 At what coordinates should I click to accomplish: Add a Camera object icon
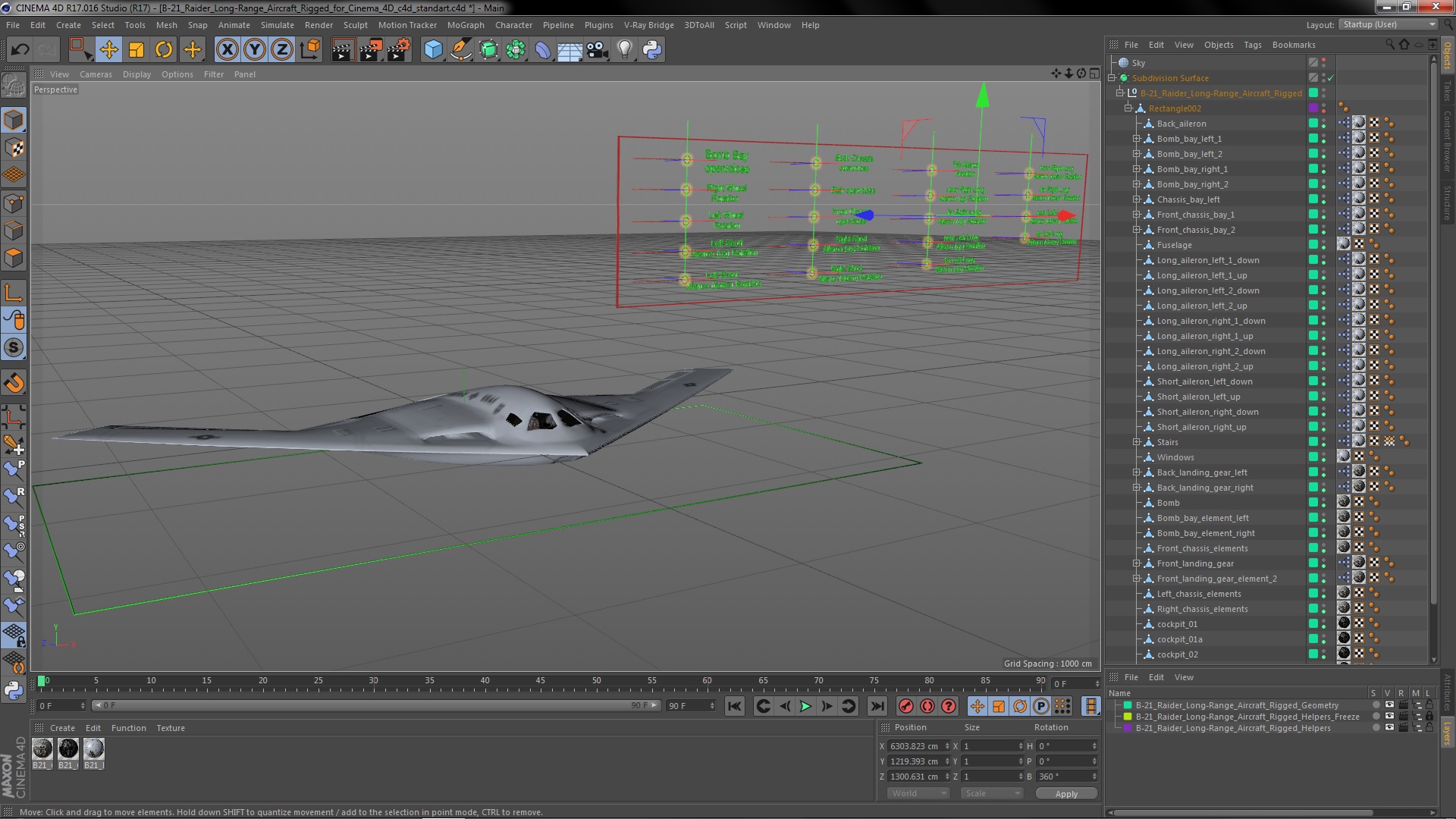(x=598, y=50)
